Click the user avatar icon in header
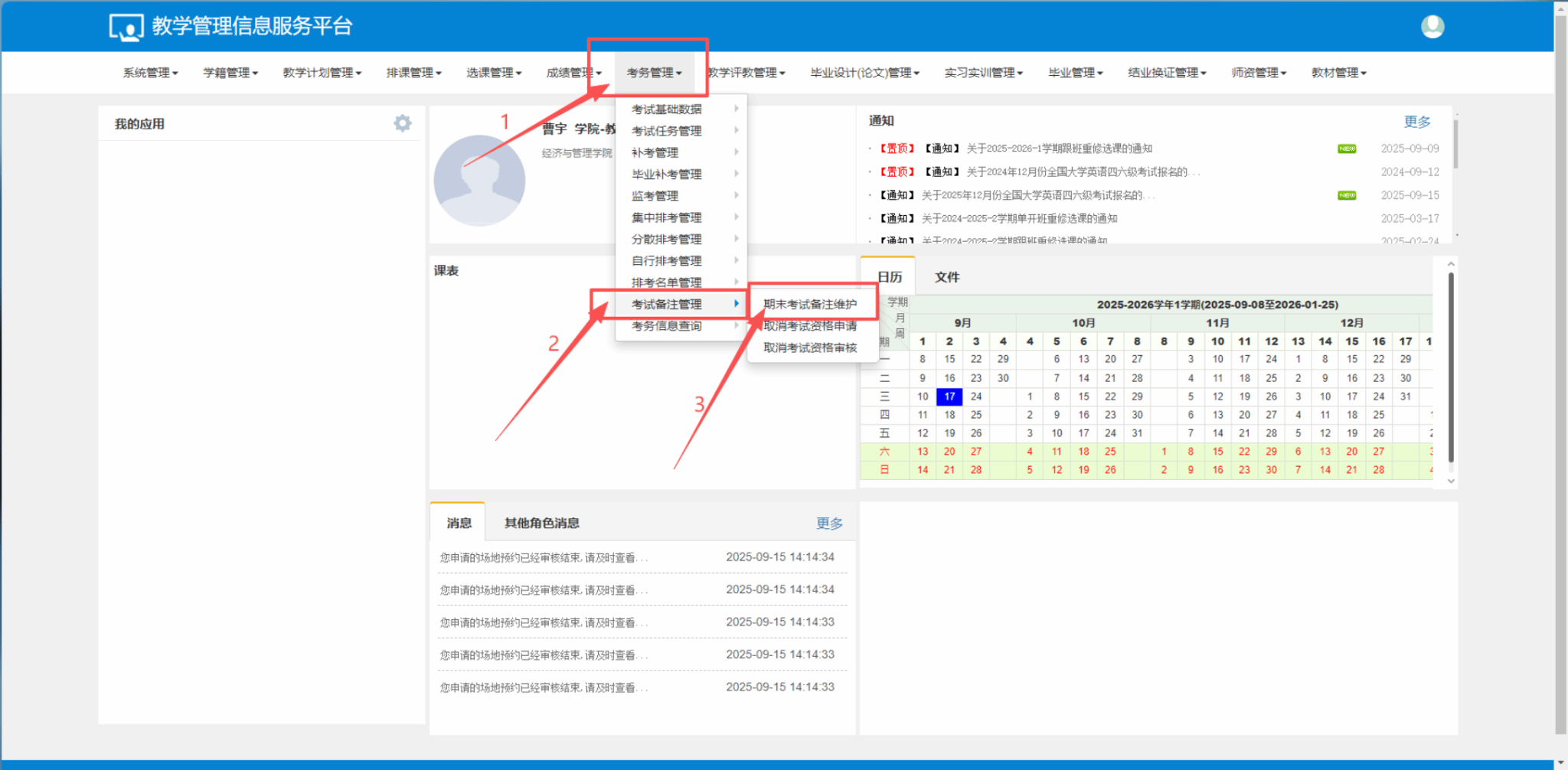The image size is (1568, 770). coord(1432,27)
